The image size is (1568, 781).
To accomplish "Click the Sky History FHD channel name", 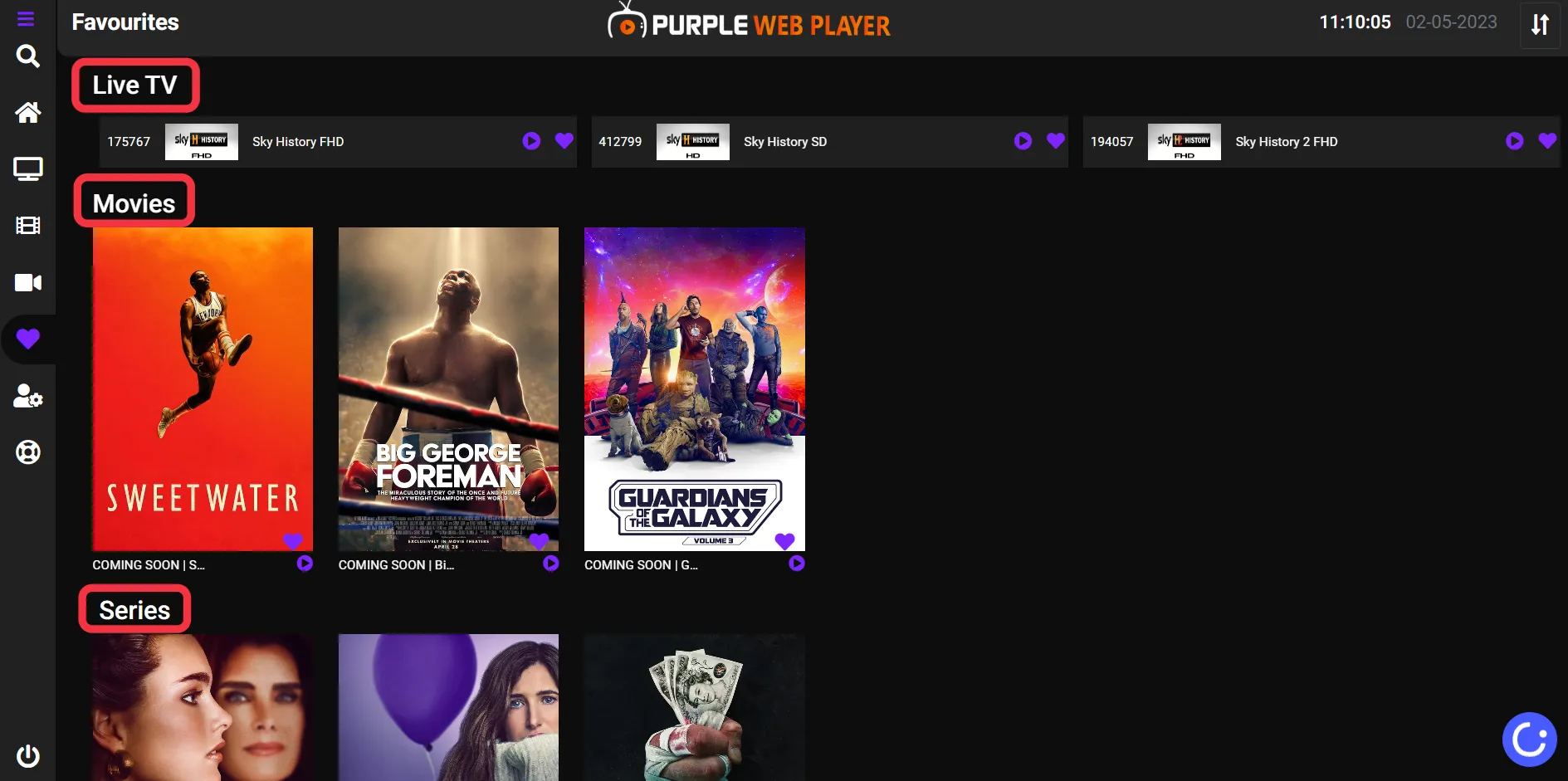I will [298, 142].
